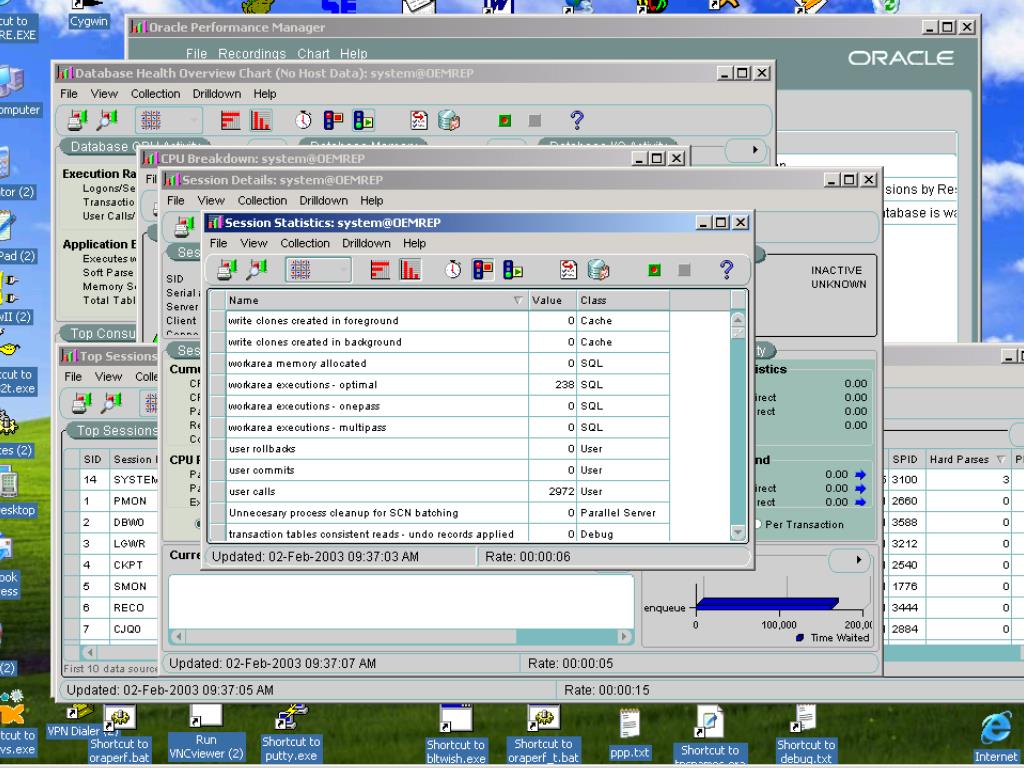Image resolution: width=1024 pixels, height=768 pixels.
Task: Click traffic-light stop icon in Session Statistics toolbar
Action: 483,270
